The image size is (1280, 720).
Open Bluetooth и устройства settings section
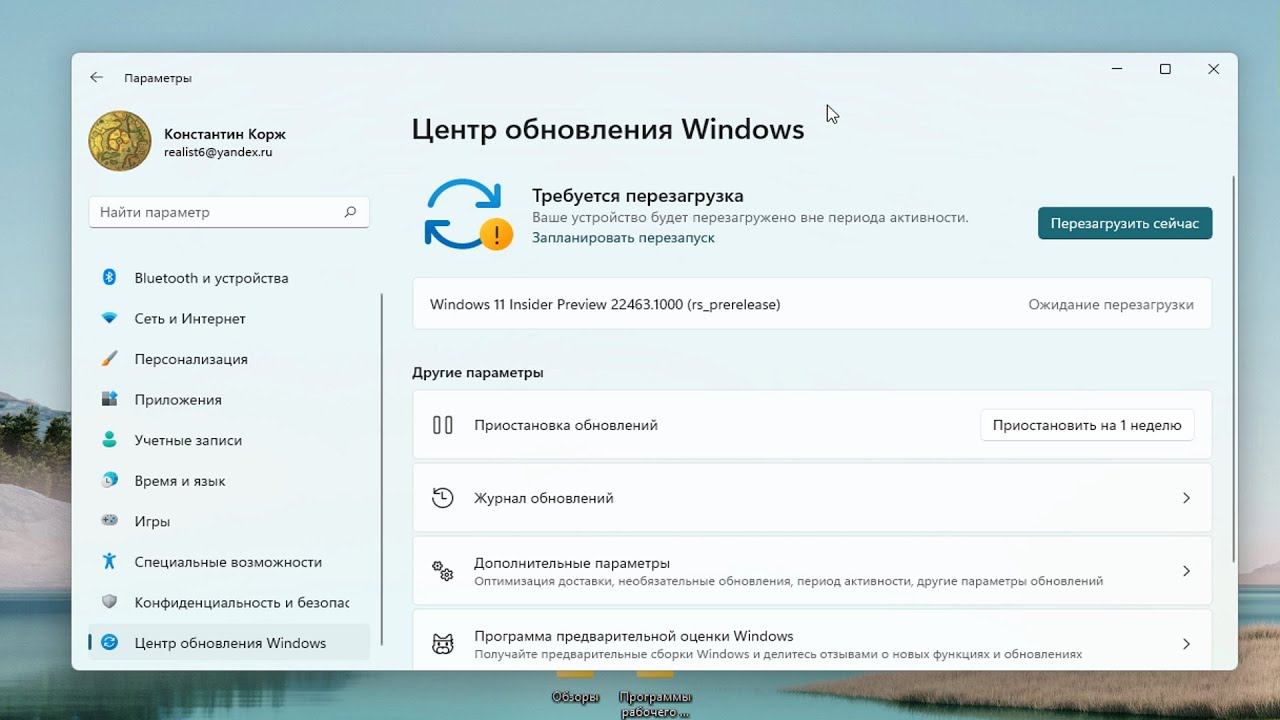[x=229, y=278]
